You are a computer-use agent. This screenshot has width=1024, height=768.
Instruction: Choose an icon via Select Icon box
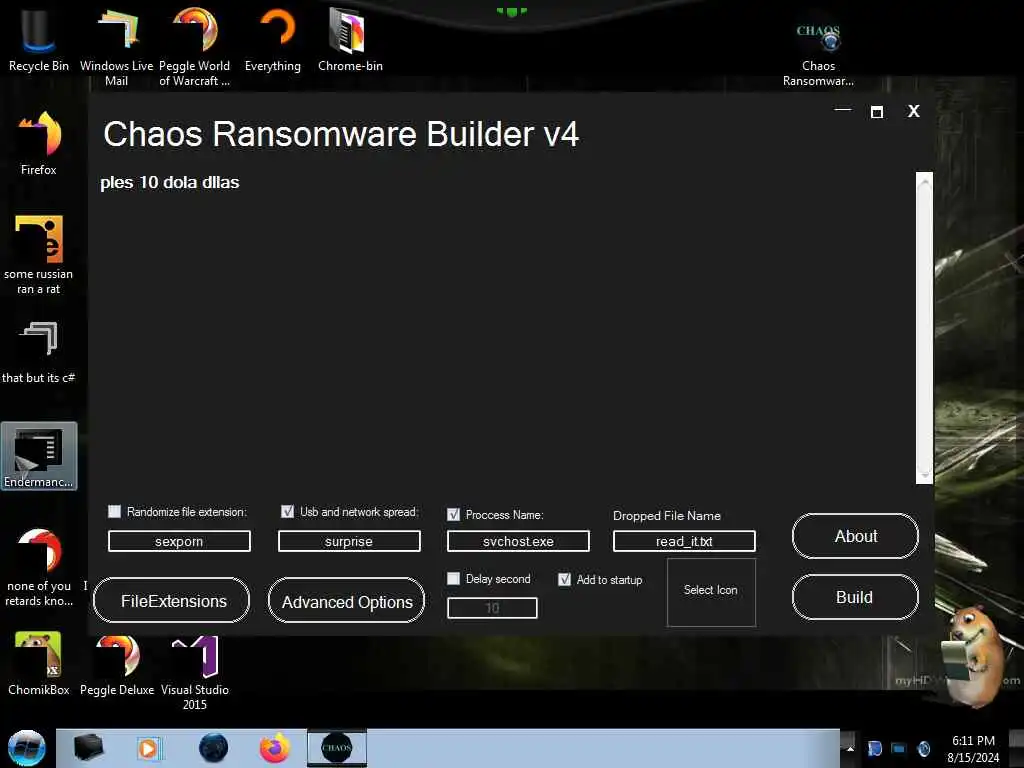(711, 592)
